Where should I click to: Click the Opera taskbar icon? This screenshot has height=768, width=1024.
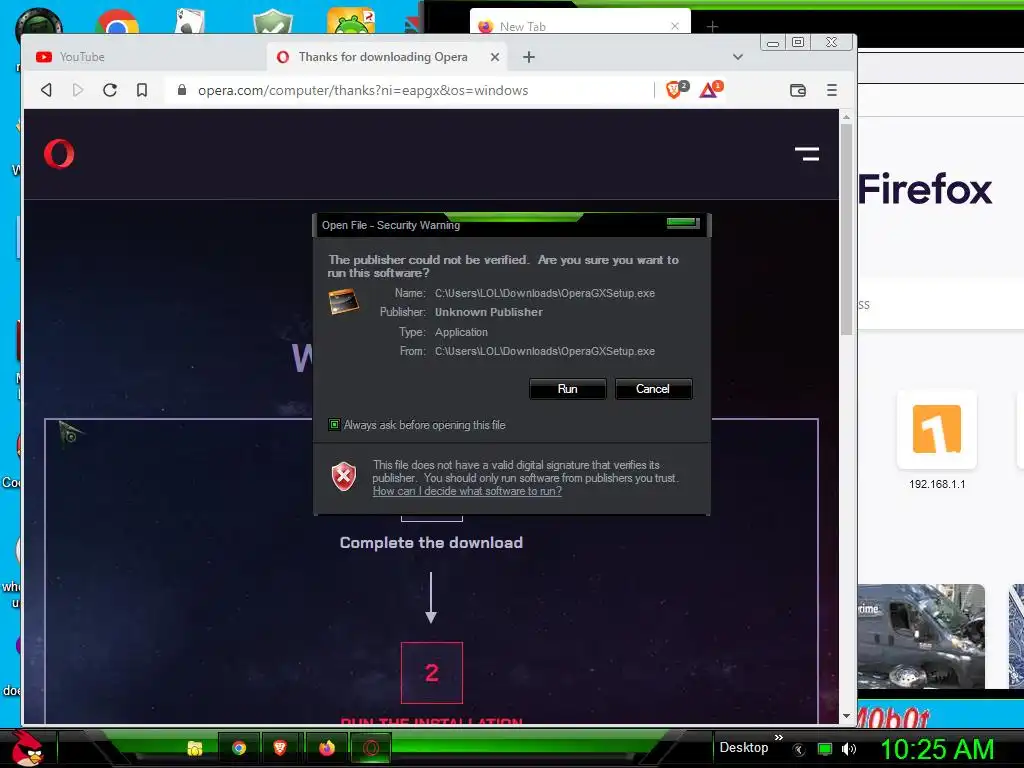click(371, 748)
